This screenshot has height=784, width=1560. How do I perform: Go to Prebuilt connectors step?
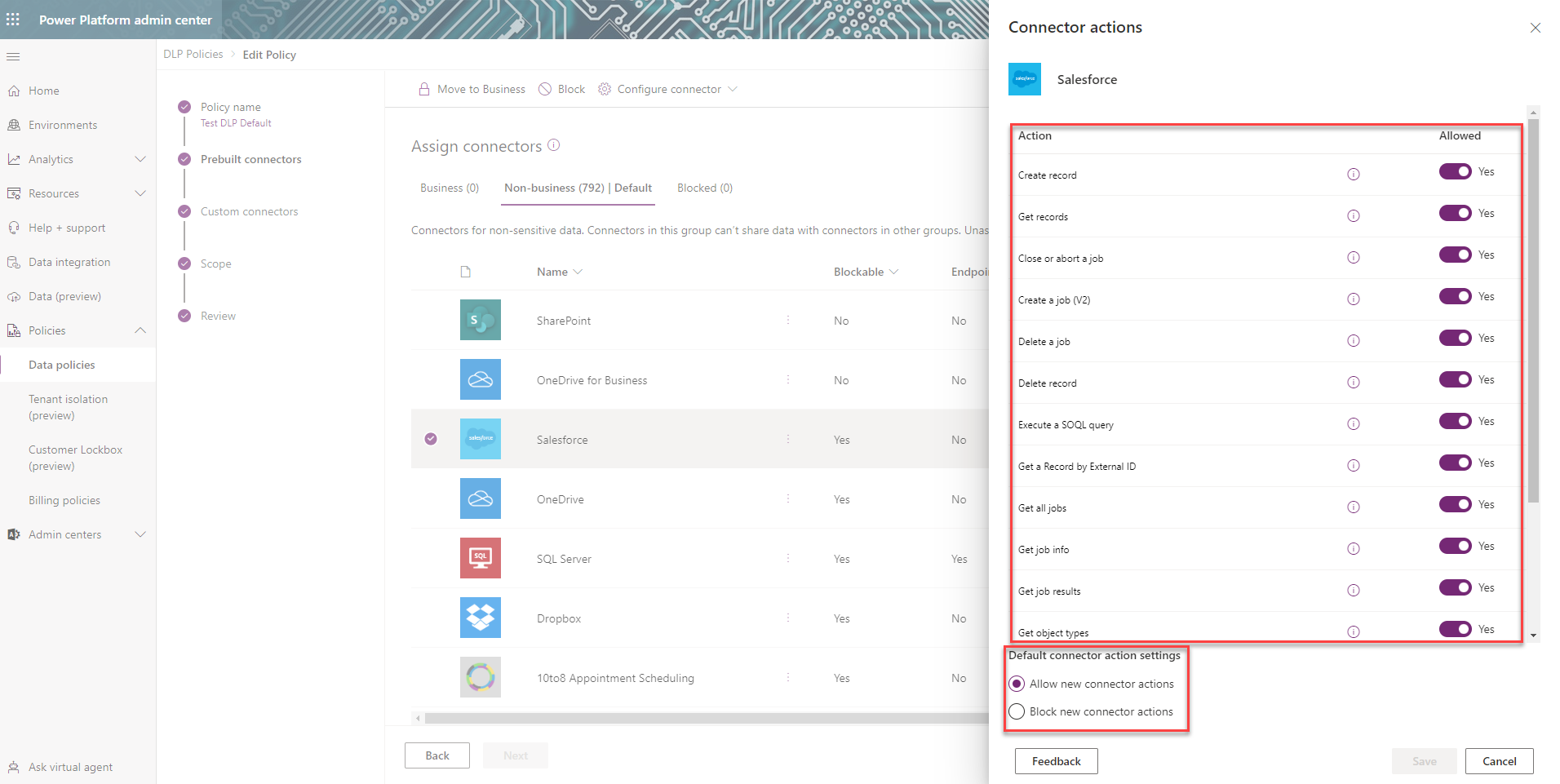click(251, 159)
